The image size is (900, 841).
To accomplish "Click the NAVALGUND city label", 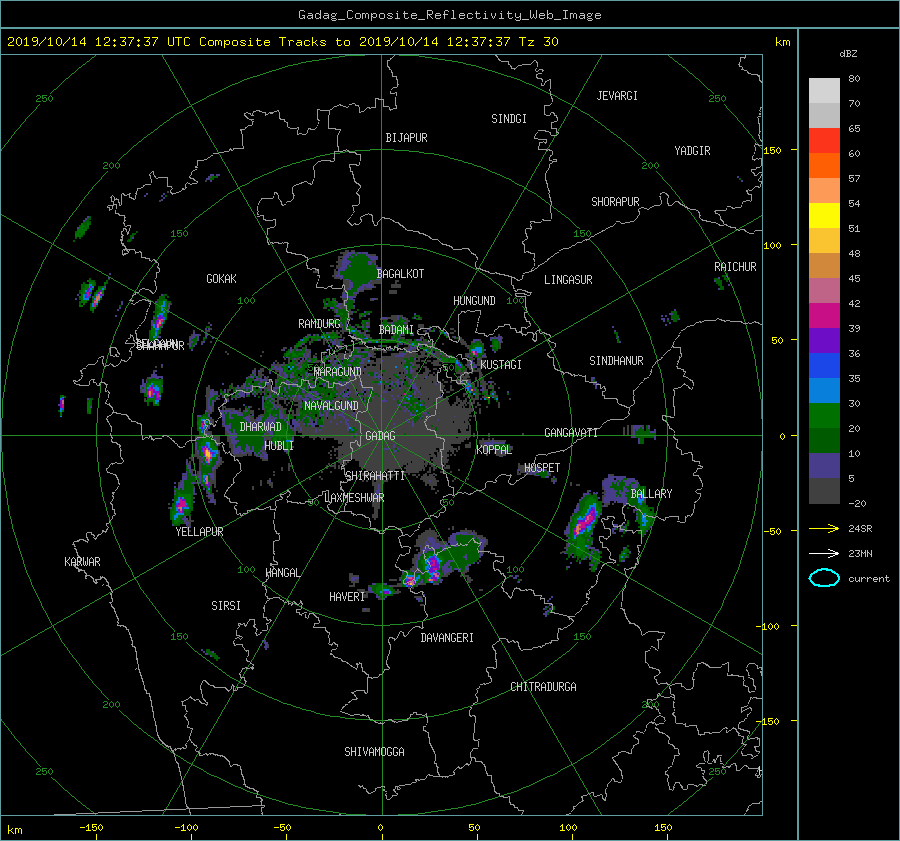I will 331,406.
